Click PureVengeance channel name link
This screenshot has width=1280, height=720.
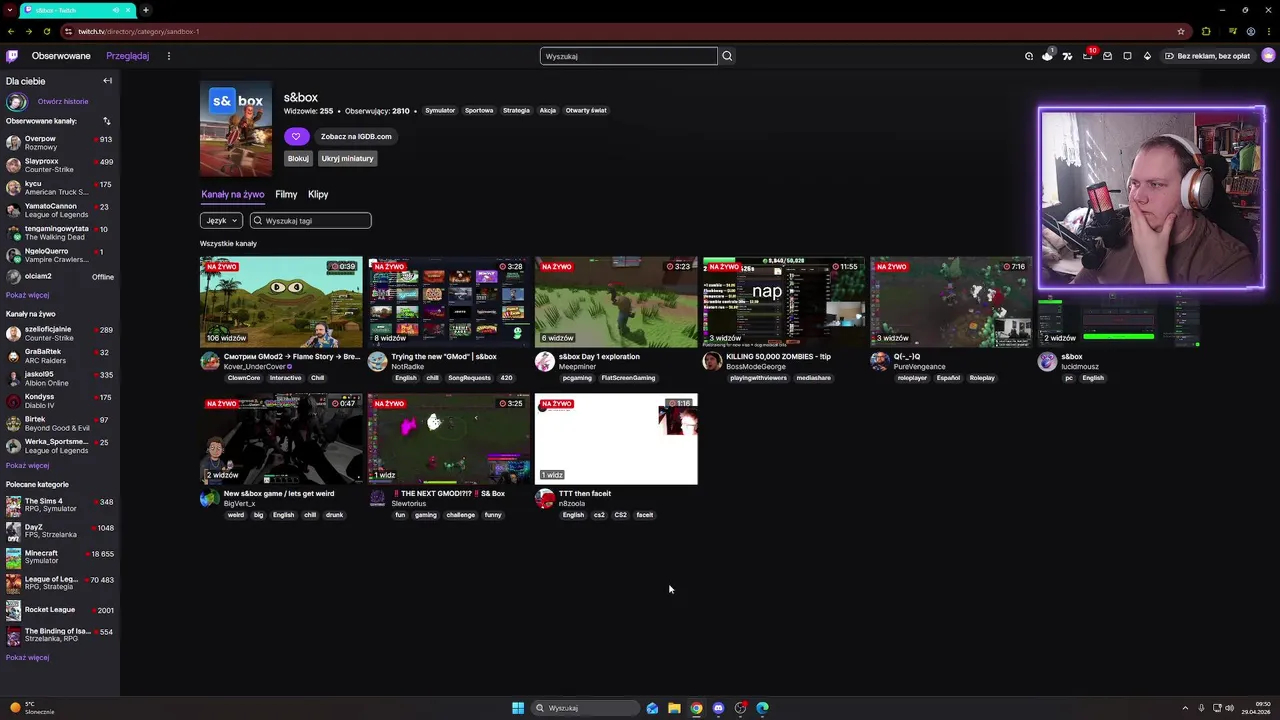coord(919,367)
